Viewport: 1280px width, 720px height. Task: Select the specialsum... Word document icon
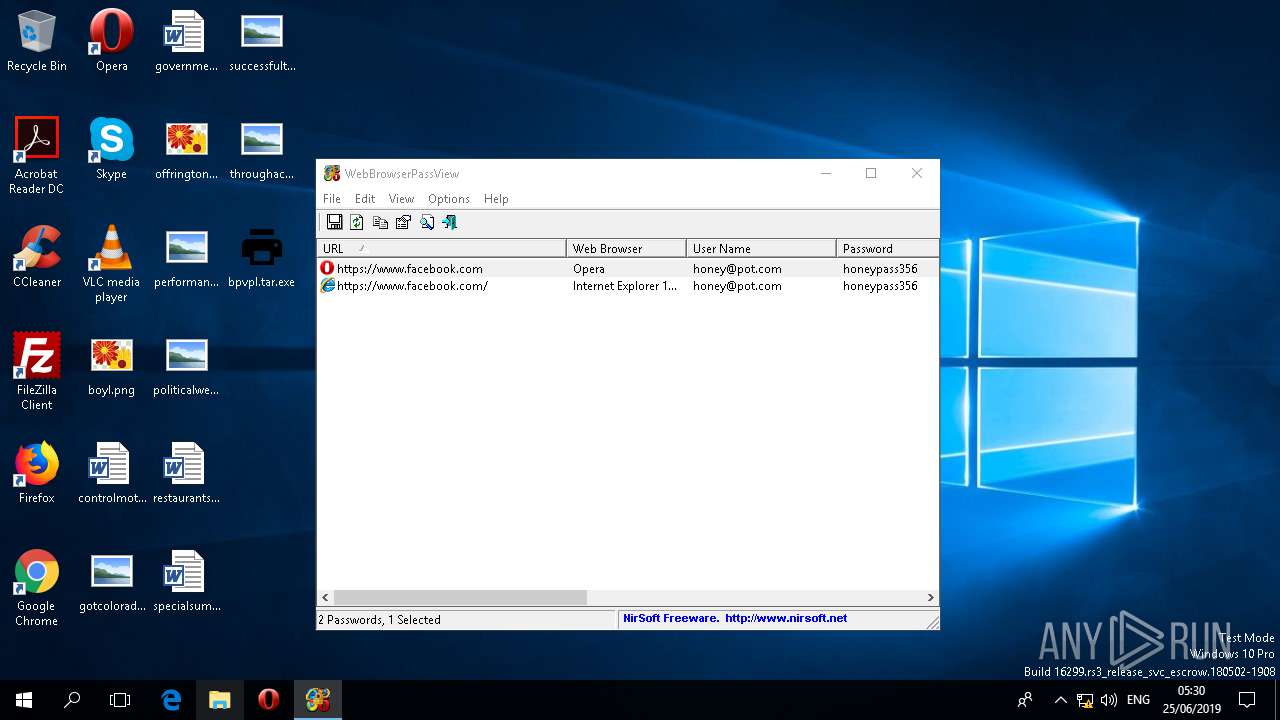186,580
